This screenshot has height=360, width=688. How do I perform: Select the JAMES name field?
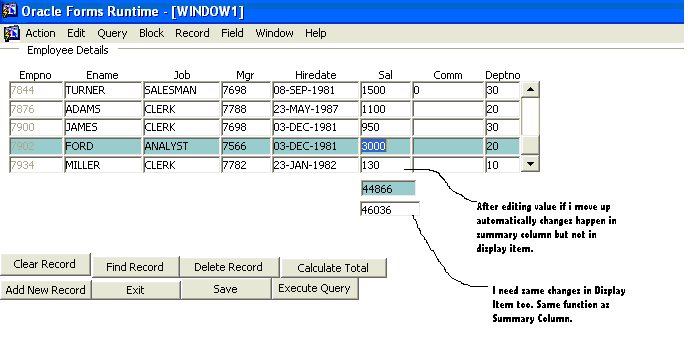click(103, 127)
